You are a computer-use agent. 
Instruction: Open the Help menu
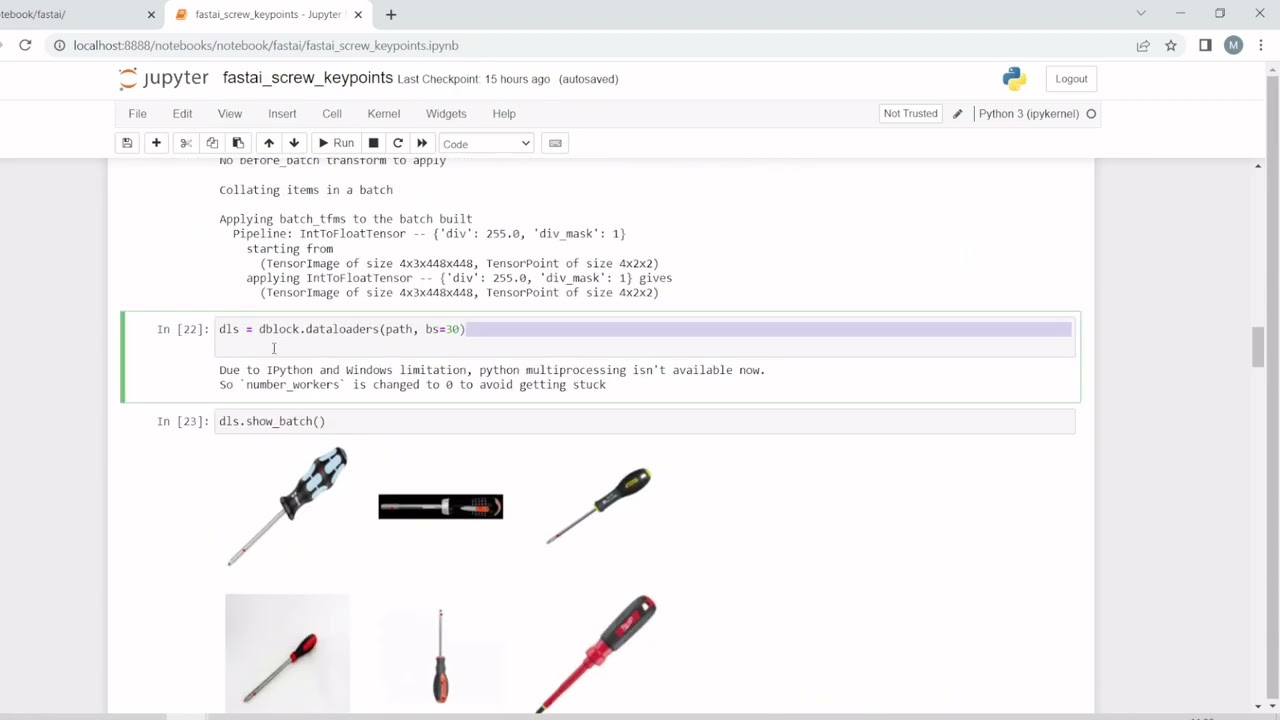tap(504, 114)
